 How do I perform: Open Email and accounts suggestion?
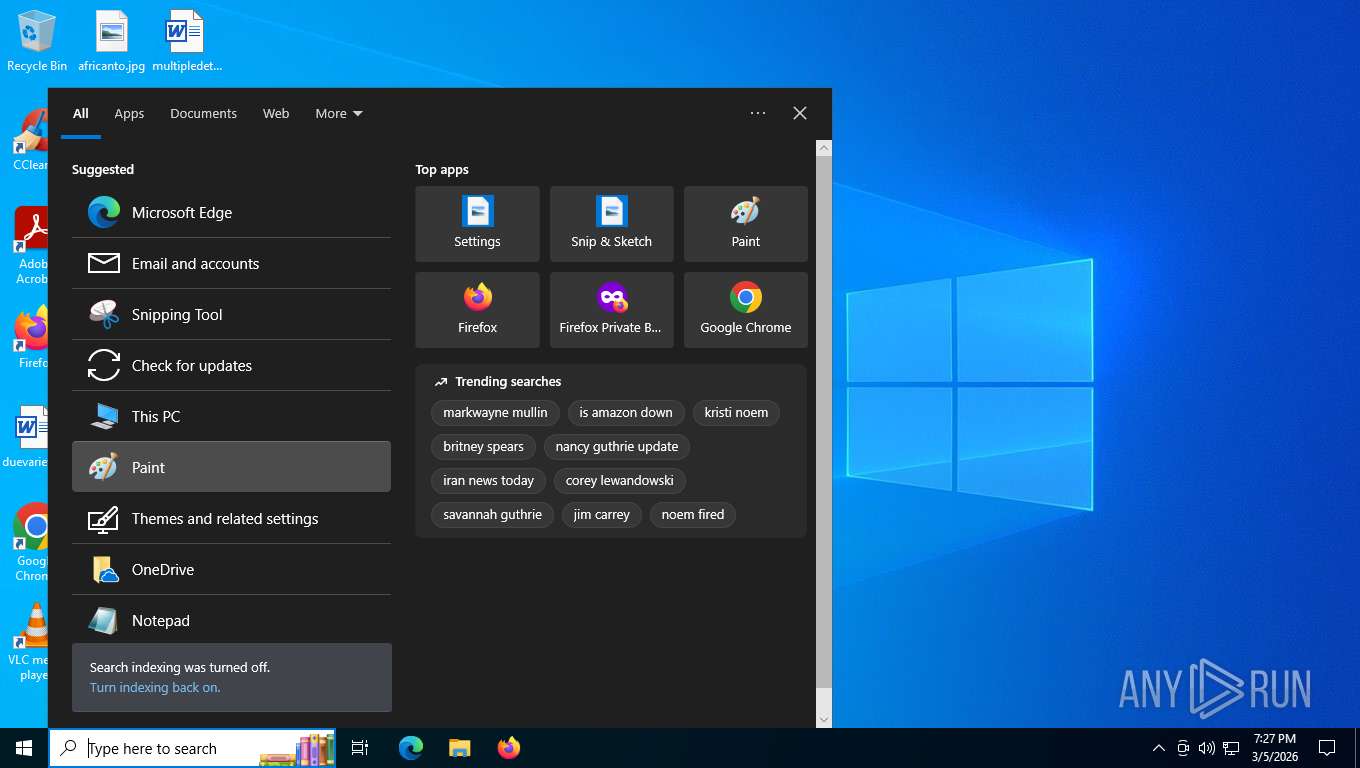click(x=231, y=263)
